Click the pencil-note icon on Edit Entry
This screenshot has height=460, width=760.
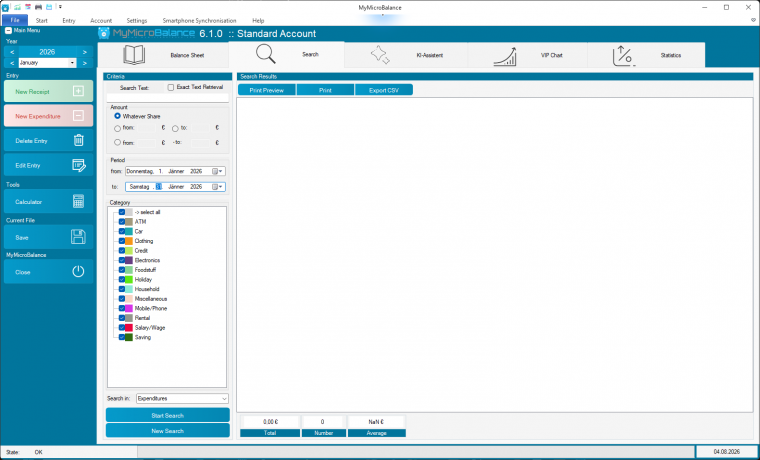[x=79, y=165]
